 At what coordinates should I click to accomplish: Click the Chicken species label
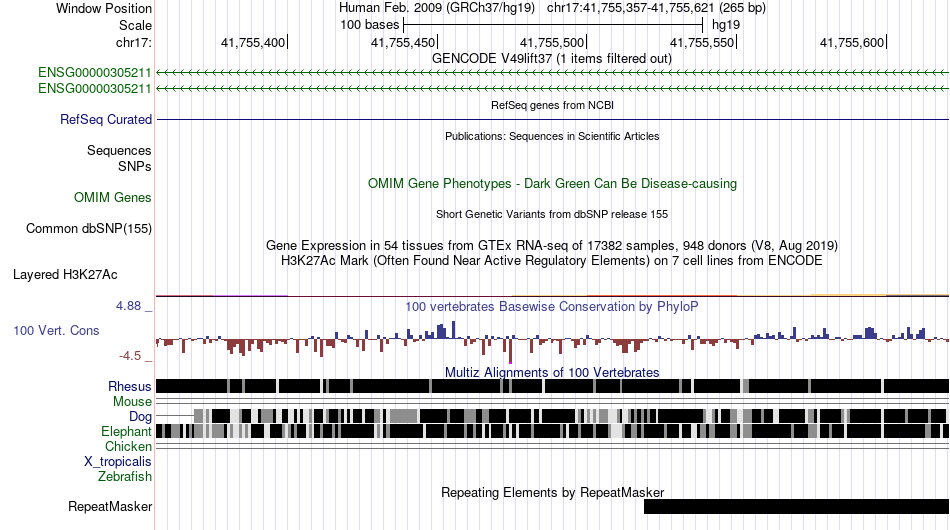tap(128, 446)
